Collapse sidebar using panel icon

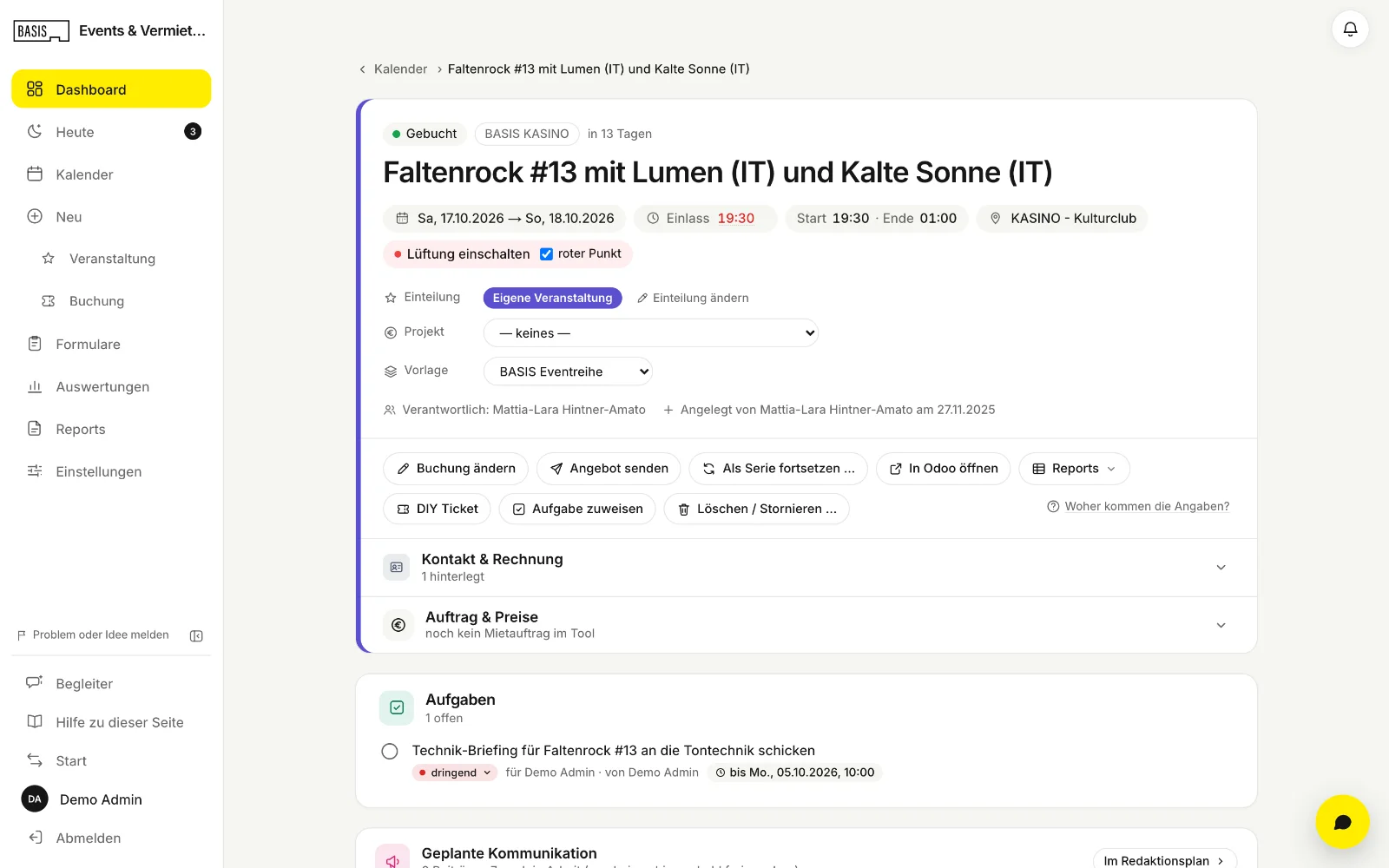tap(196, 635)
